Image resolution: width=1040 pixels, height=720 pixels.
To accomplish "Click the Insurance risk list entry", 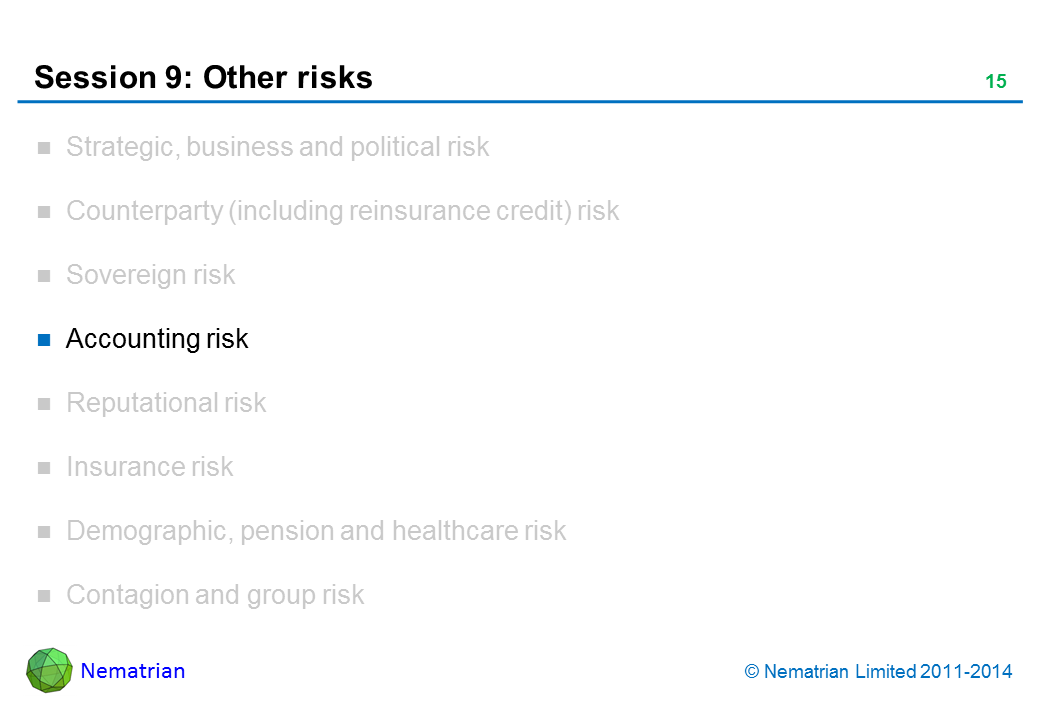I will [x=149, y=467].
